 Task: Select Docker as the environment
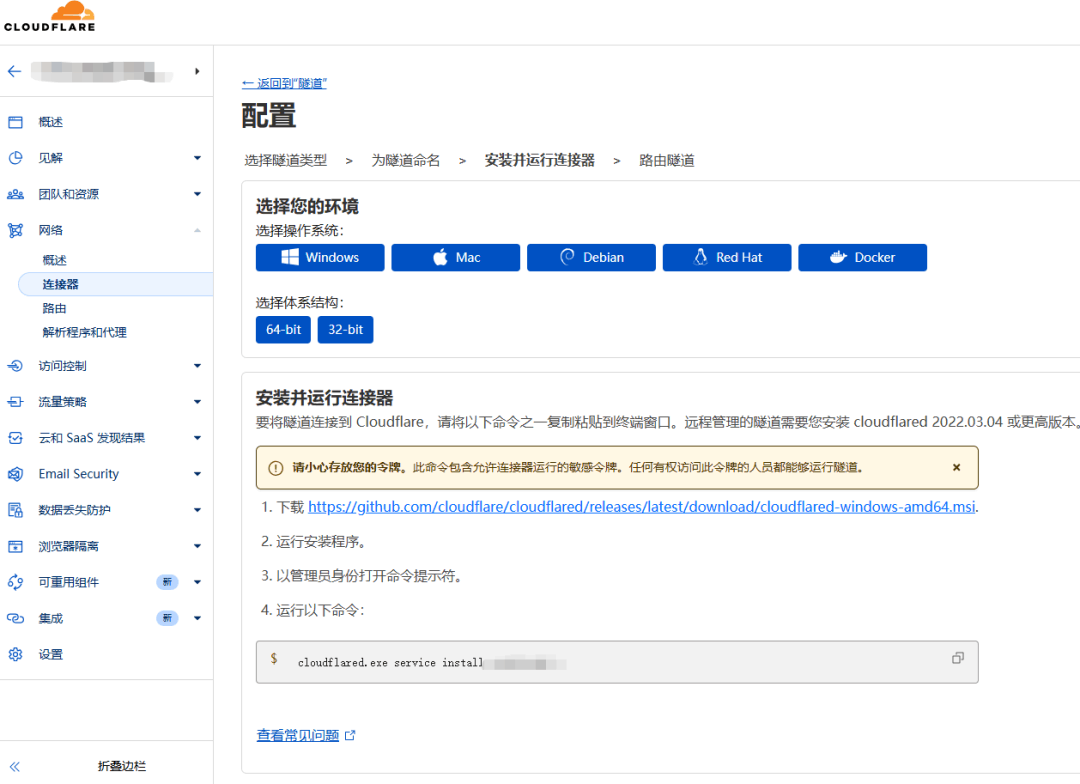click(862, 257)
